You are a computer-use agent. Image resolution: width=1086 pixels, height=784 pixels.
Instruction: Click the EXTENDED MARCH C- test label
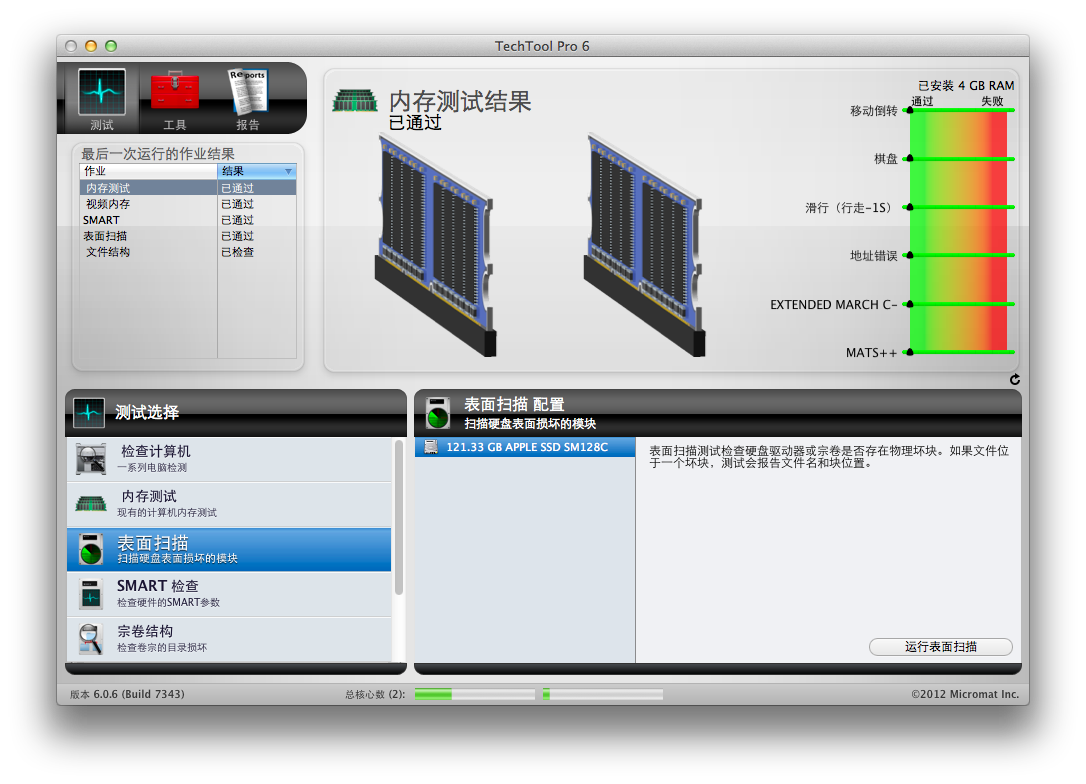click(834, 304)
